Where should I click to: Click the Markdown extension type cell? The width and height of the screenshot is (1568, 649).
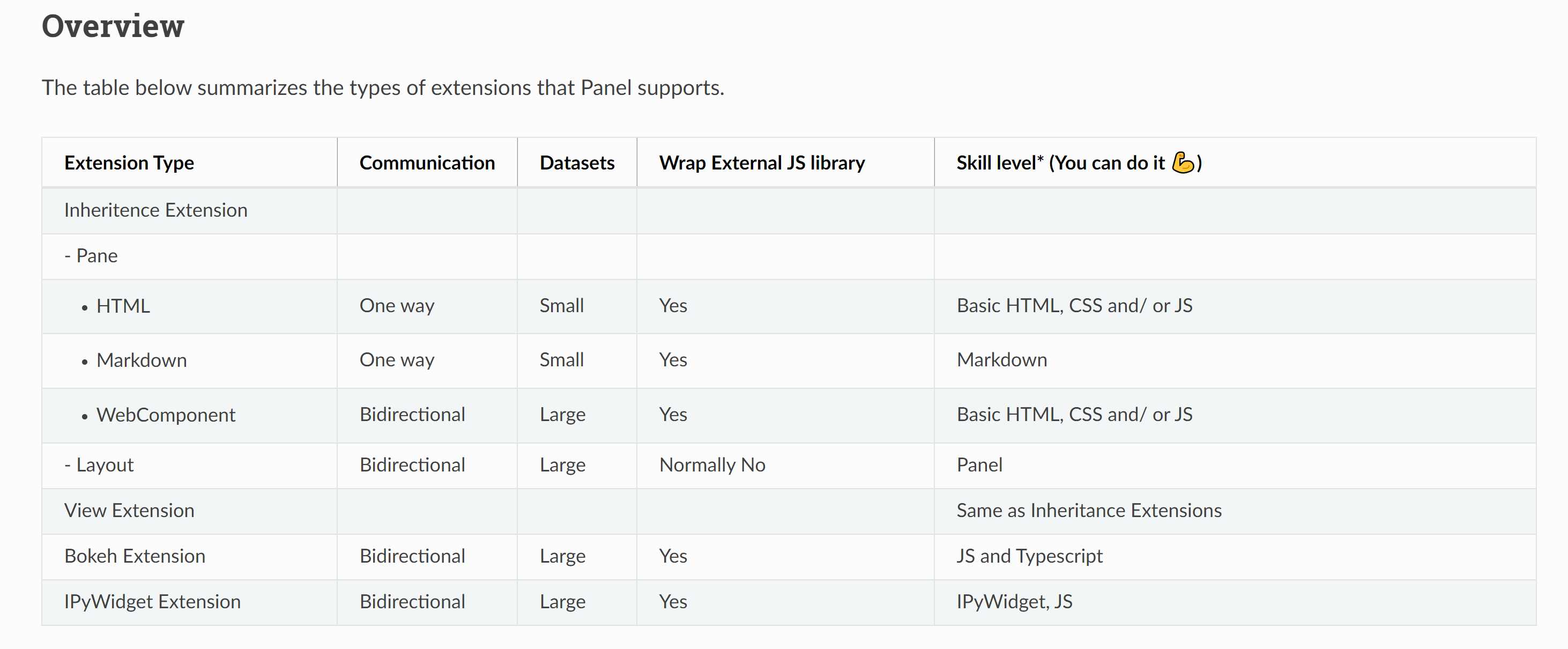(x=141, y=360)
